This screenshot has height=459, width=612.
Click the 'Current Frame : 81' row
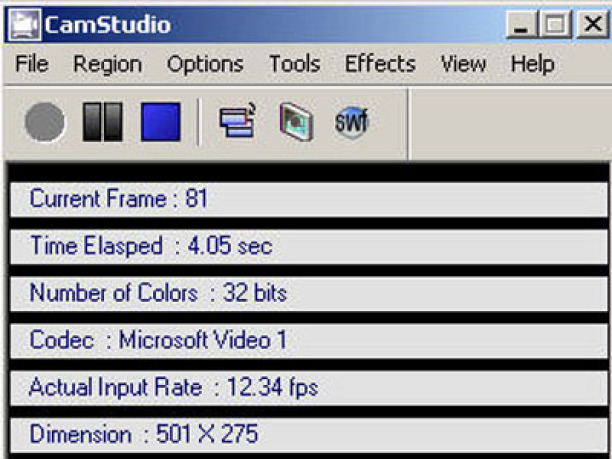click(x=309, y=199)
